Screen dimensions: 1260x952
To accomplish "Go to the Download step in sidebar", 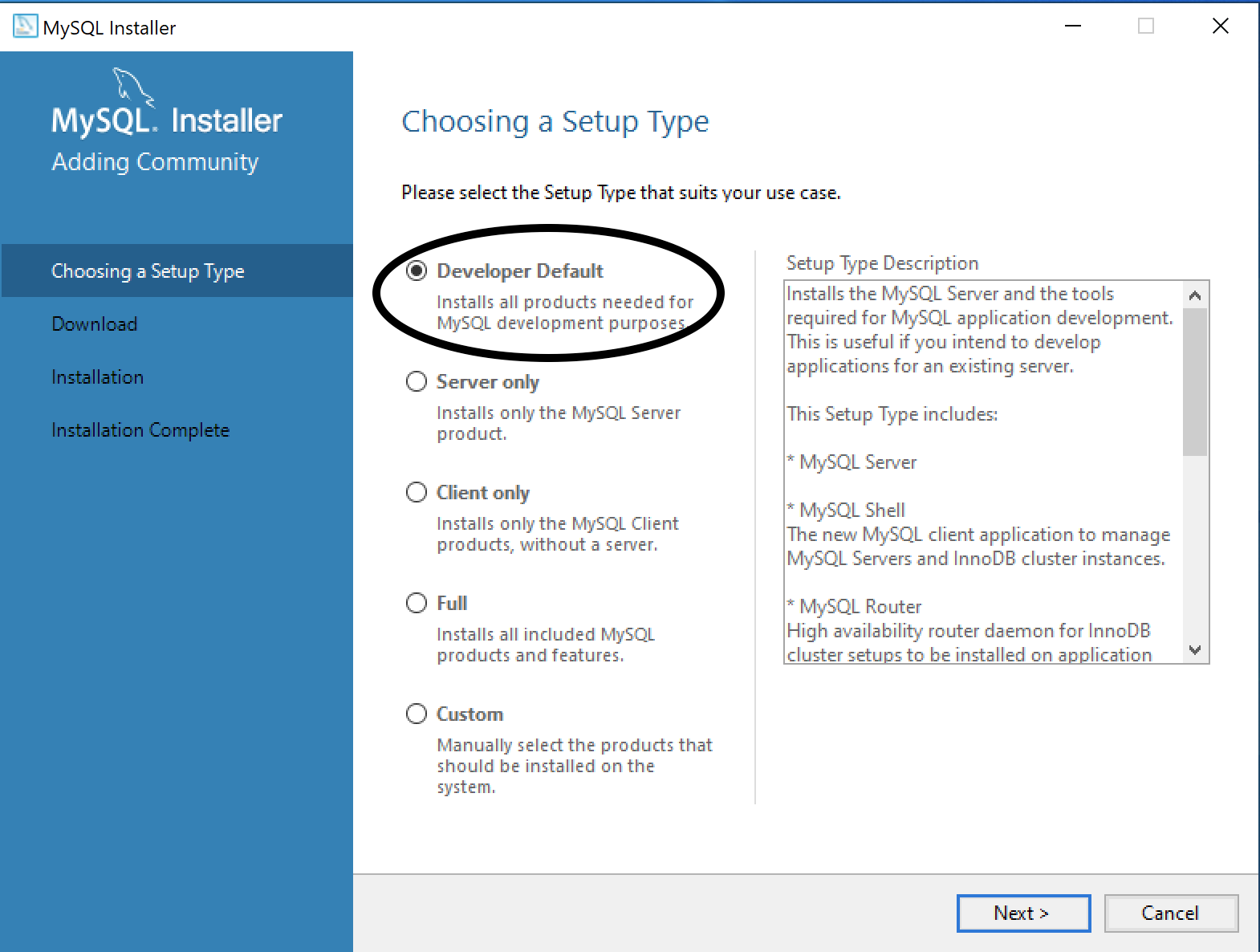I will 95,324.
